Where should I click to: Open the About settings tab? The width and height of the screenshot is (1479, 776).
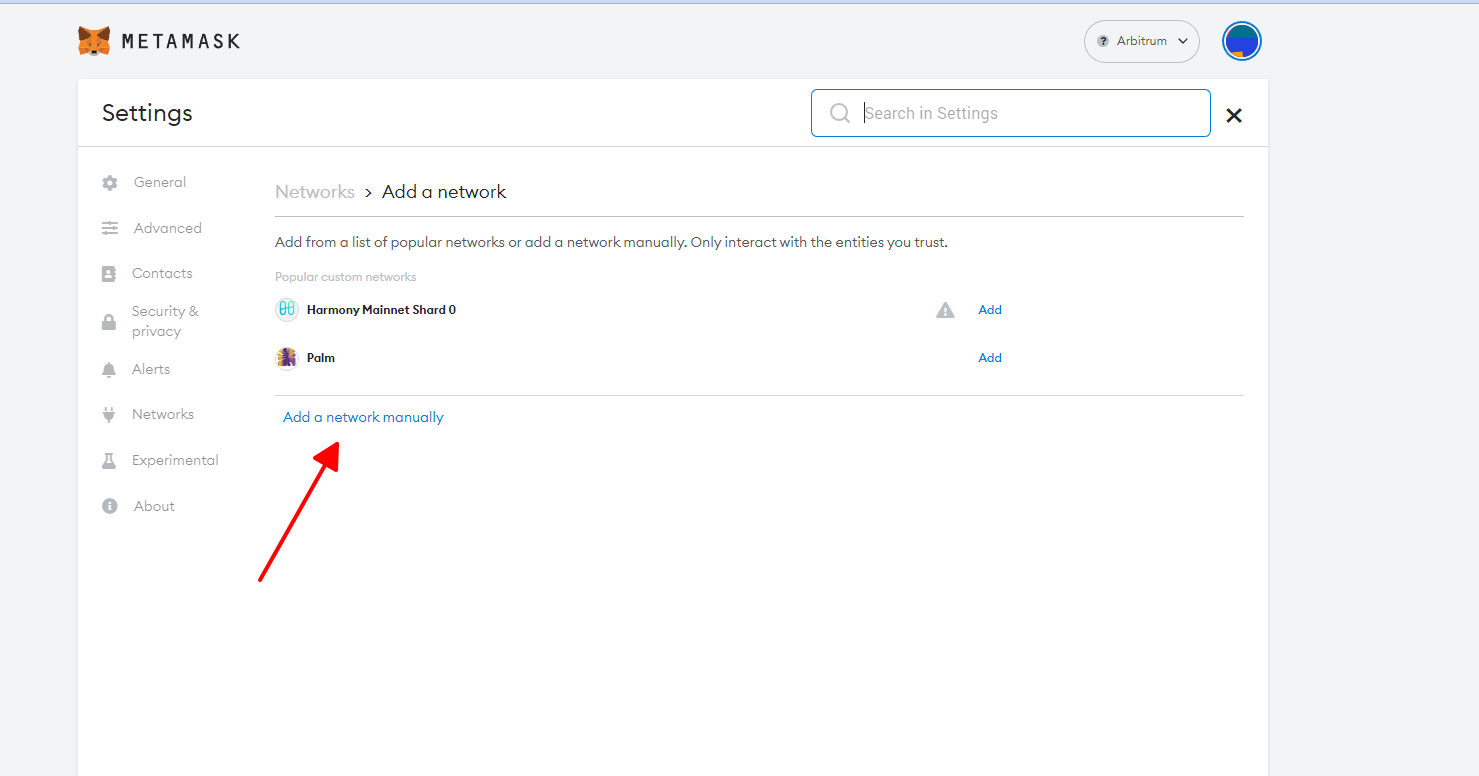pos(154,506)
